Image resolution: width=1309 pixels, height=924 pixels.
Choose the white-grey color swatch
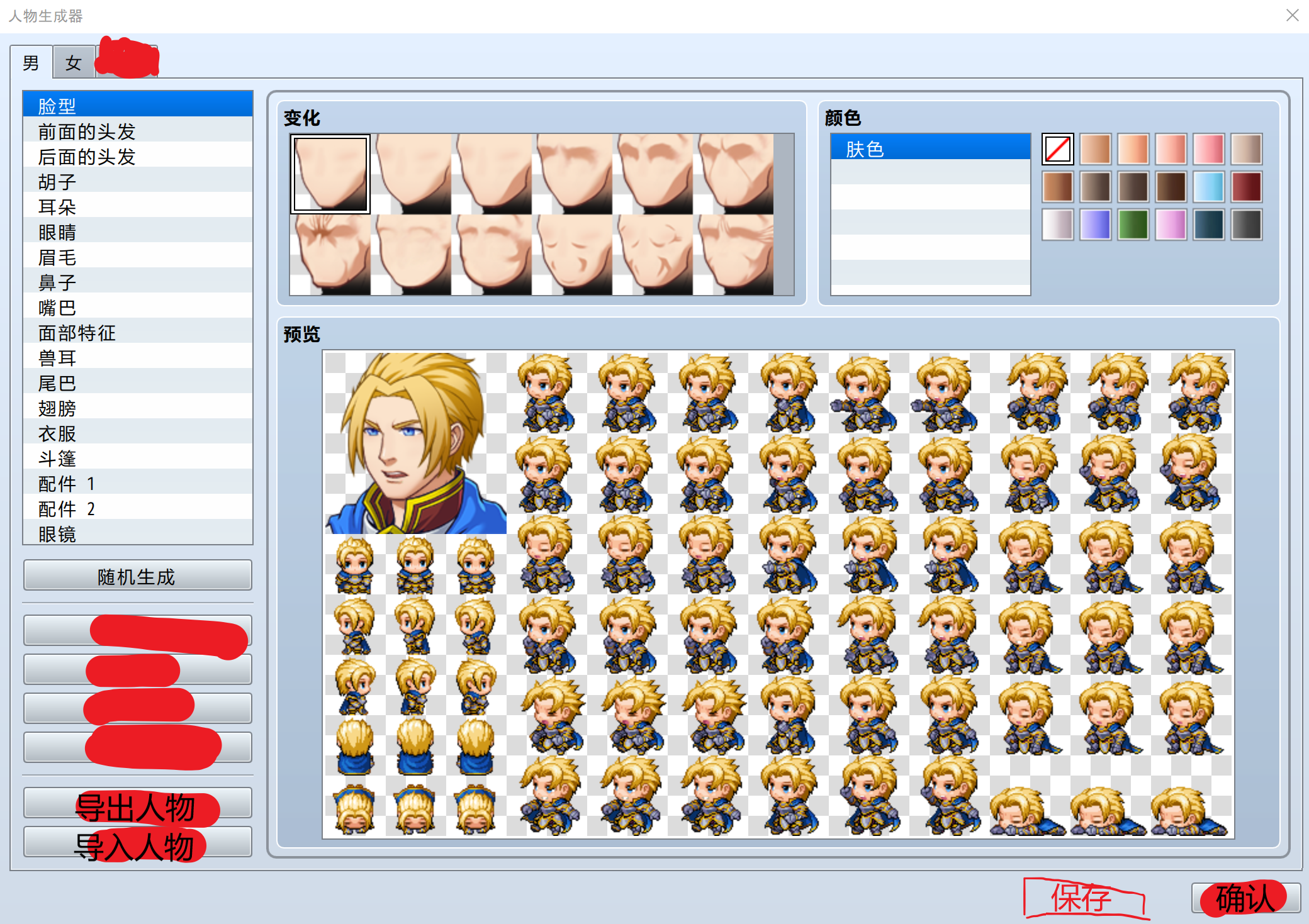click(x=1058, y=225)
